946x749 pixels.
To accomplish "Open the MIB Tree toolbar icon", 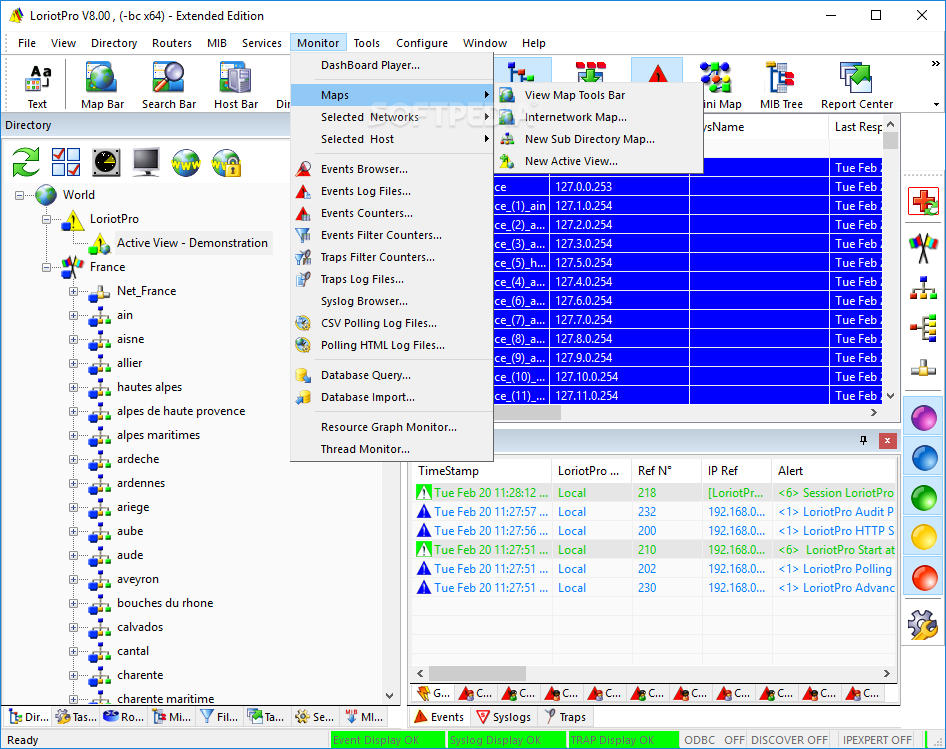I will (x=781, y=86).
